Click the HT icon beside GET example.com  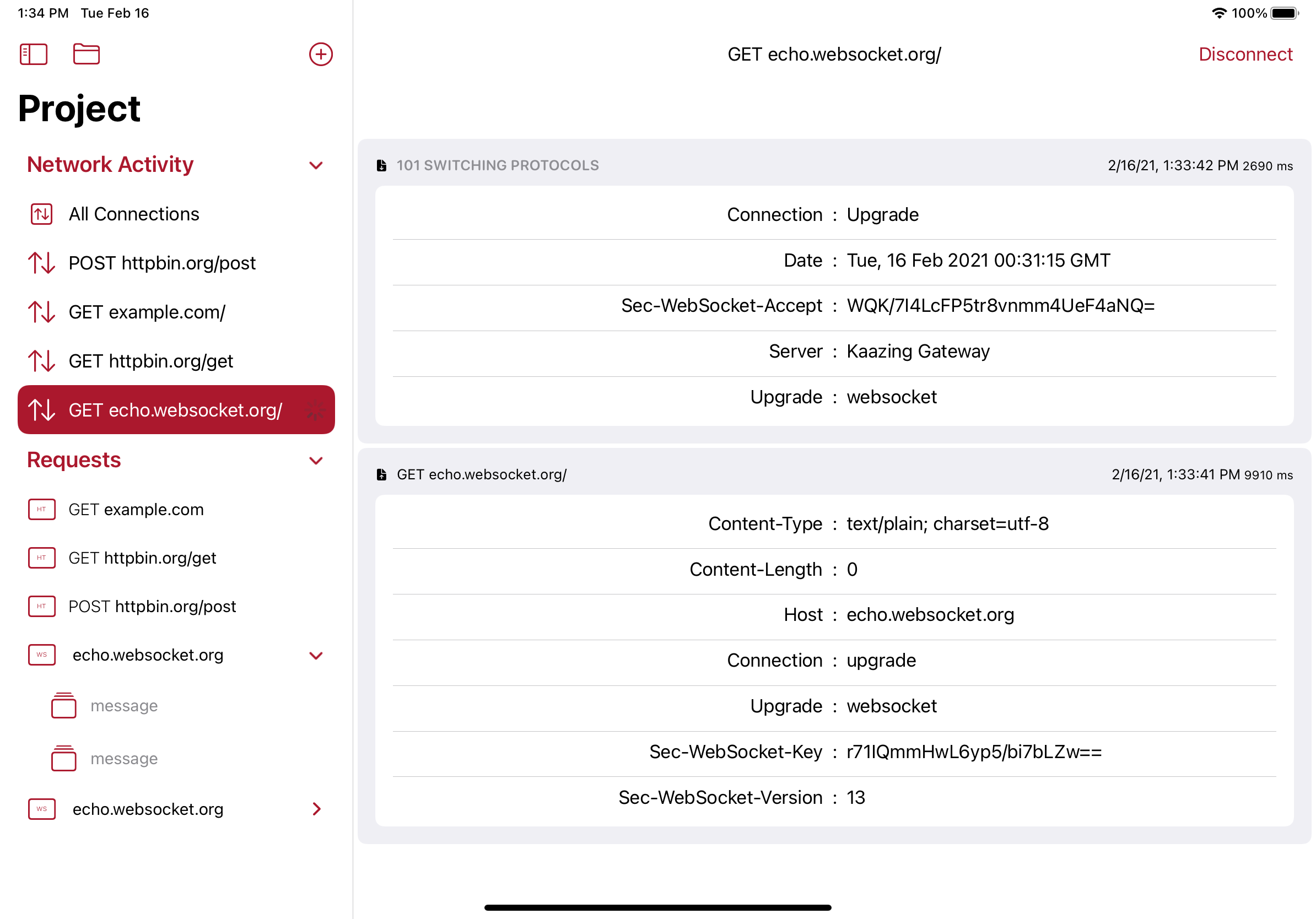[x=41, y=509]
